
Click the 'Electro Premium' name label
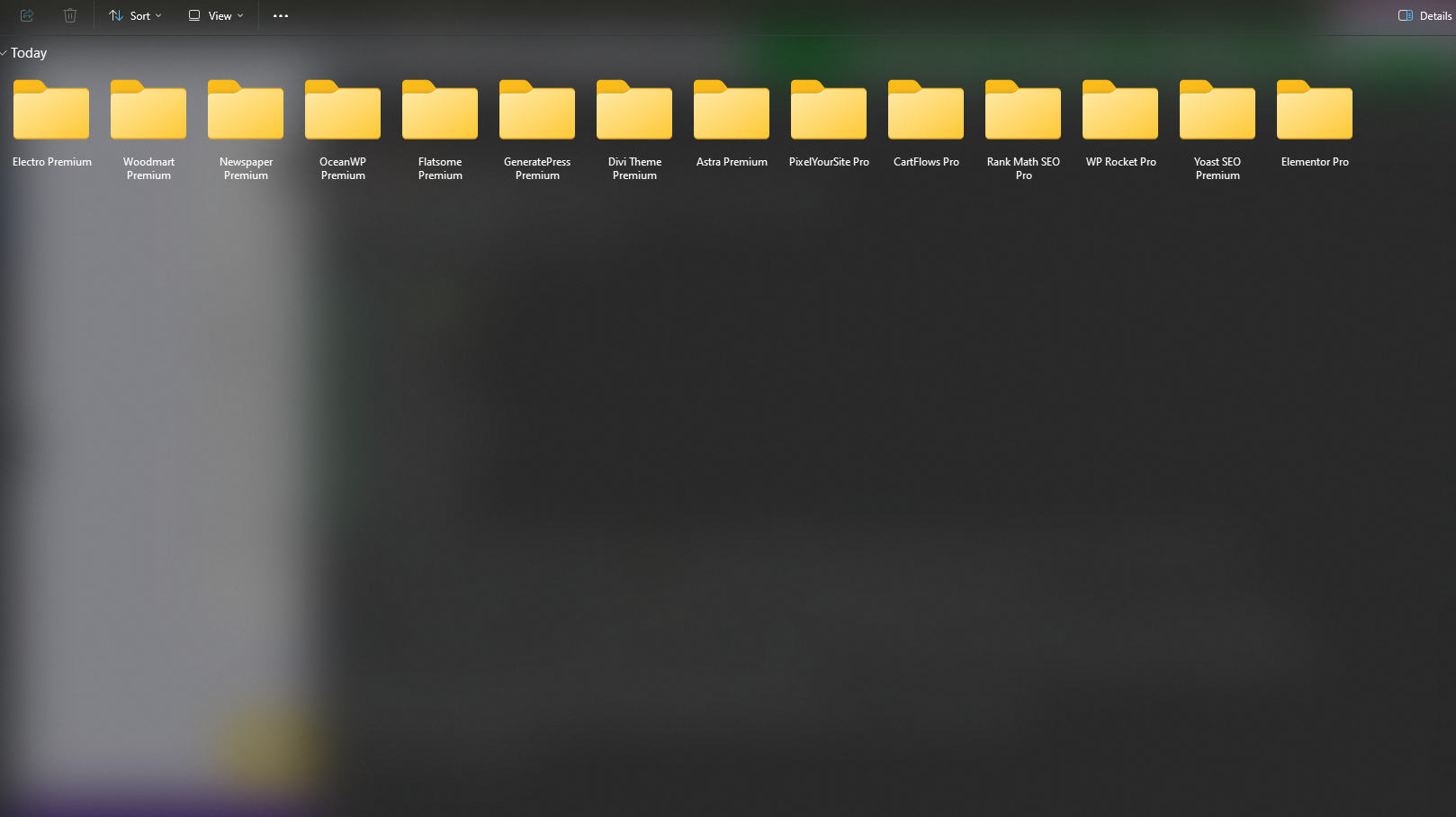tap(52, 162)
